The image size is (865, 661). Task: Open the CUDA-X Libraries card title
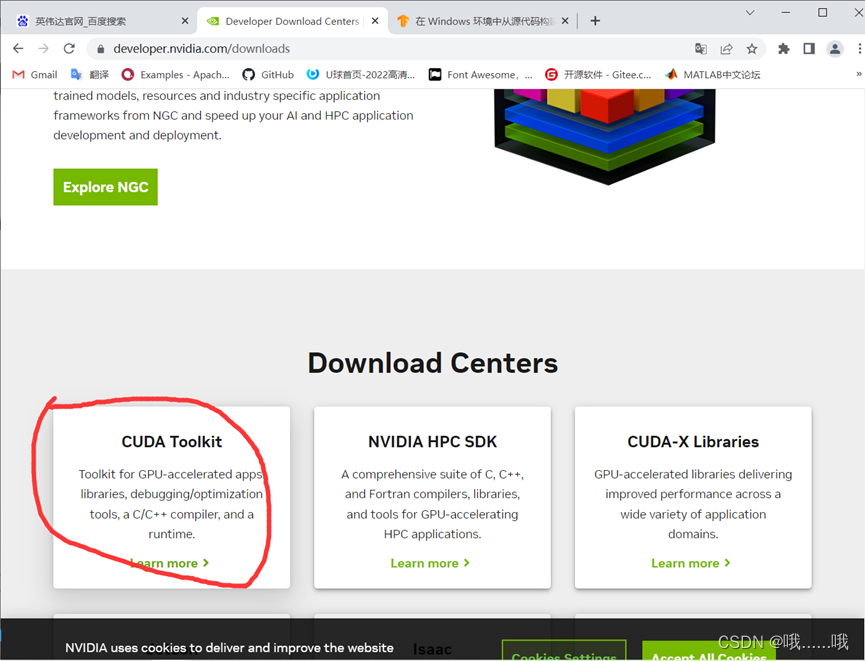[693, 442]
